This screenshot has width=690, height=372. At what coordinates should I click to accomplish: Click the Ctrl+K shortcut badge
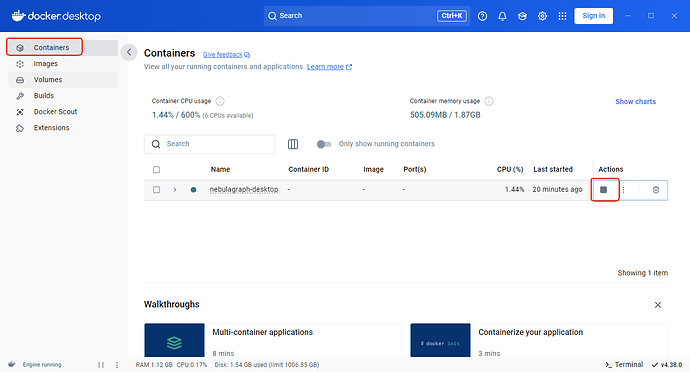pyautogui.click(x=451, y=16)
